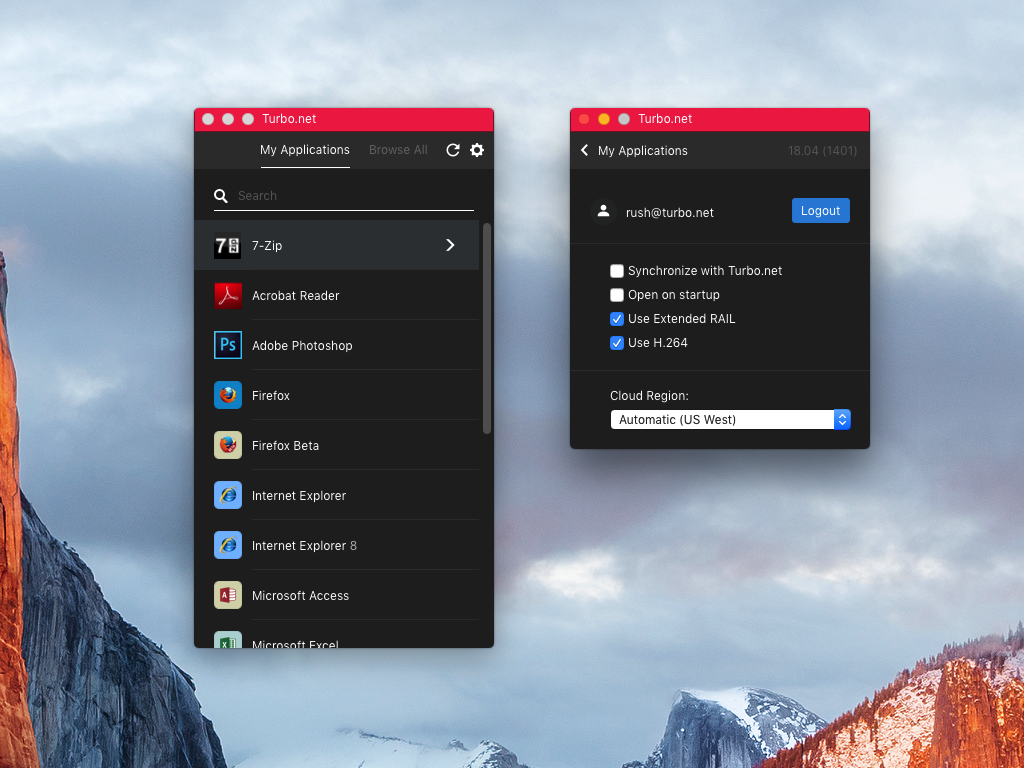Select the Firefox Beta list entry
This screenshot has height=768, width=1024.
(x=336, y=445)
